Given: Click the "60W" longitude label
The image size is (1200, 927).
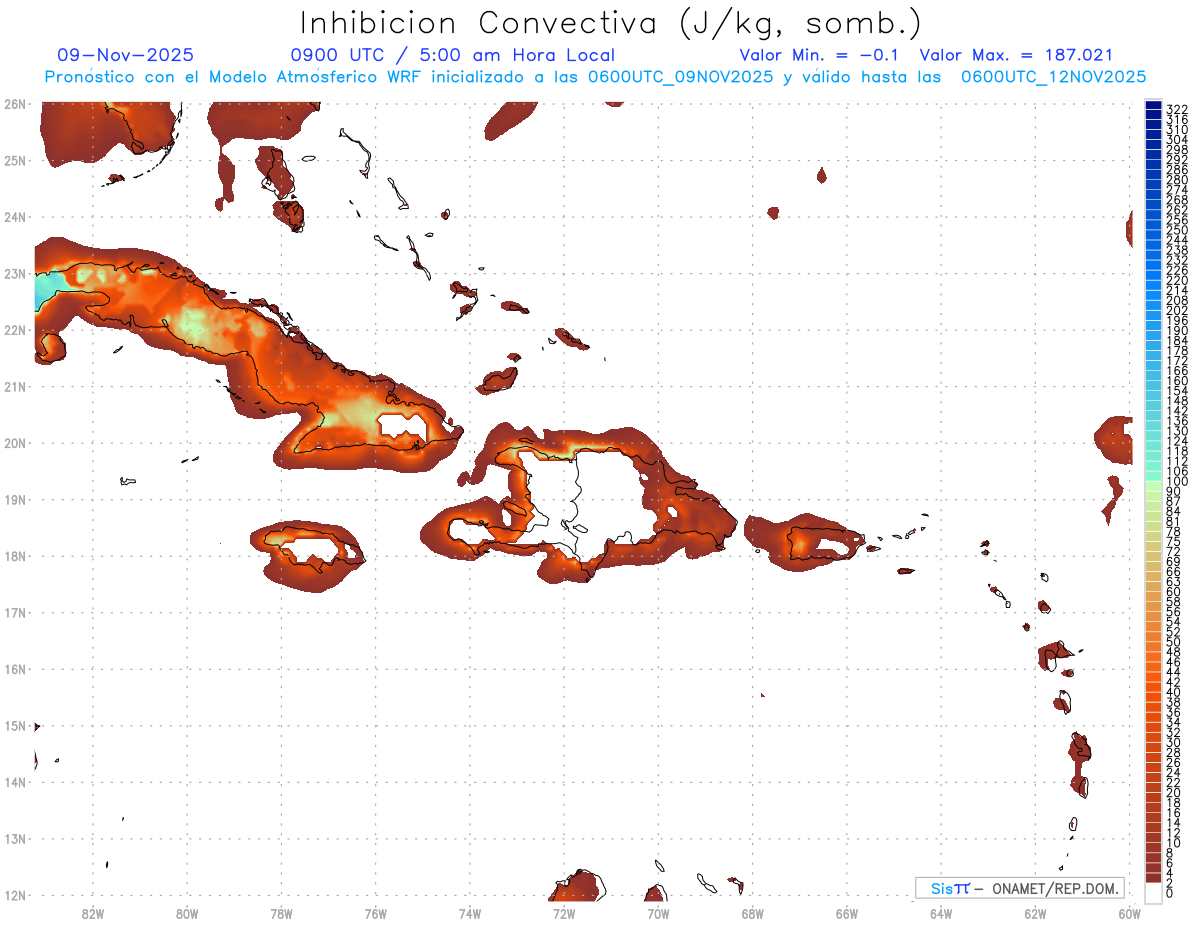Looking at the screenshot, I should [1130, 913].
